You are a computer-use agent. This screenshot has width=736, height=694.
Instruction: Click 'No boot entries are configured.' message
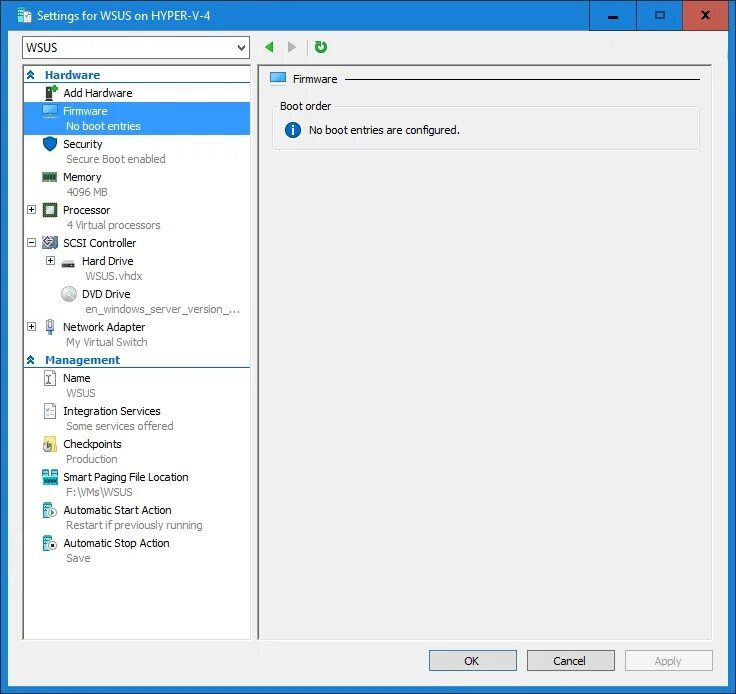(384, 130)
